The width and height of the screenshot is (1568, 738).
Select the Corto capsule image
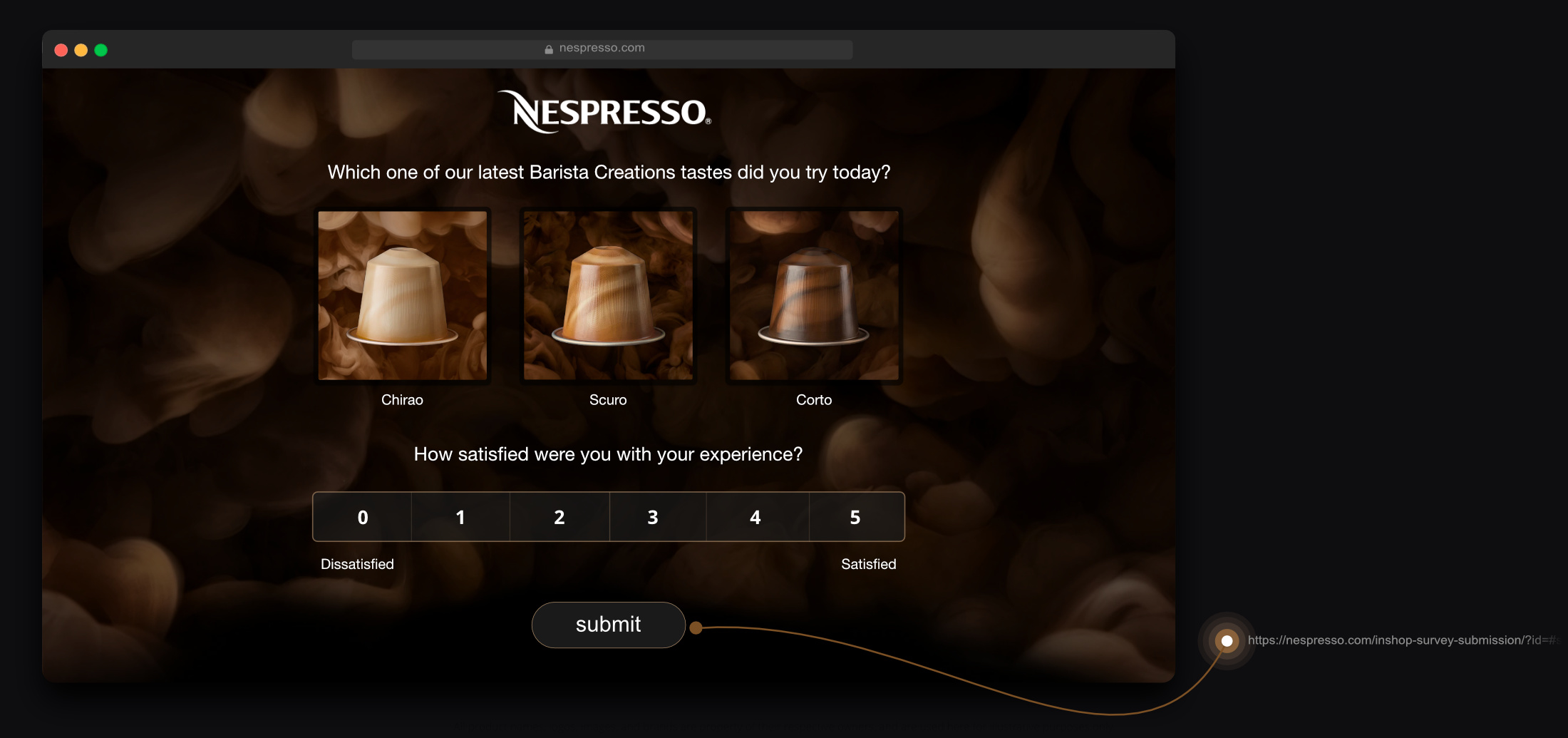814,295
